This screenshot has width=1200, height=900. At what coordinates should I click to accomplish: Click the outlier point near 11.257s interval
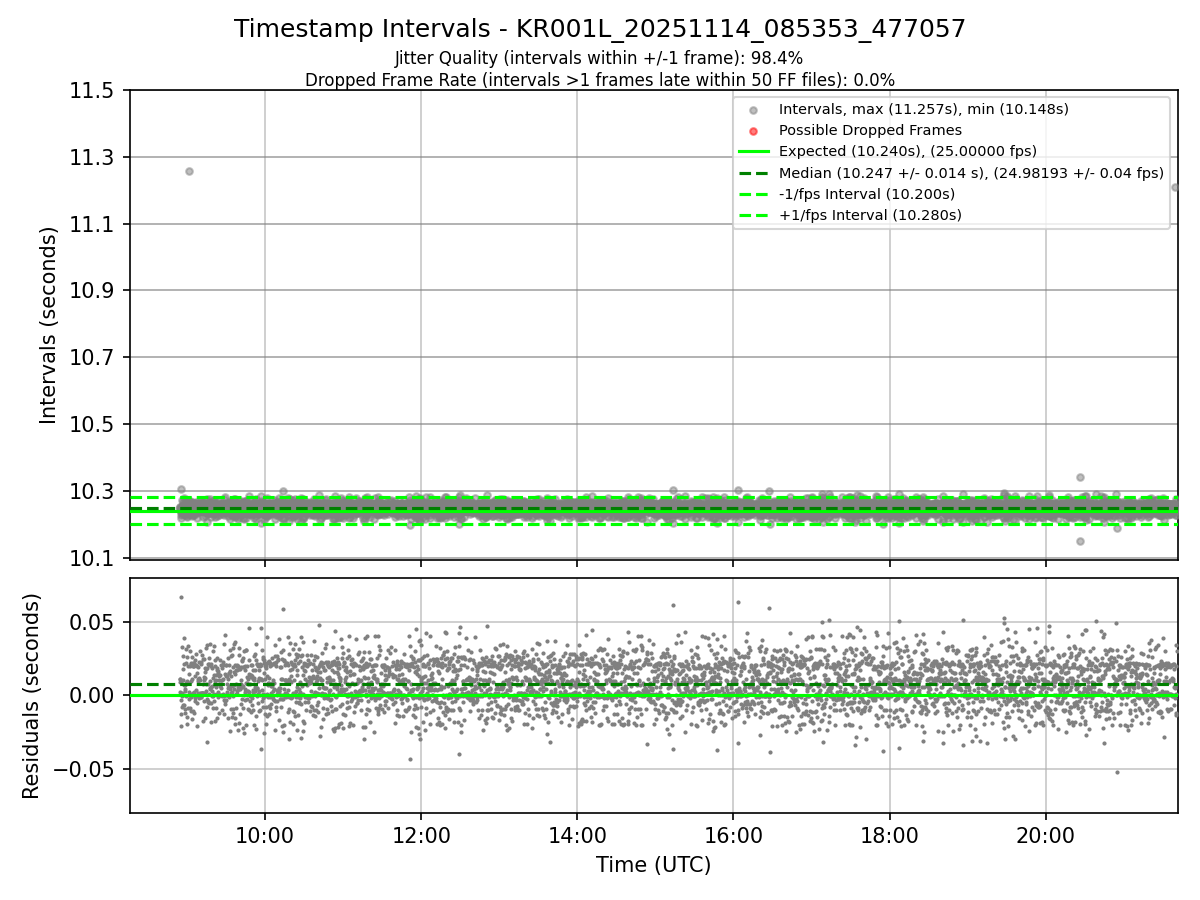[x=189, y=171]
